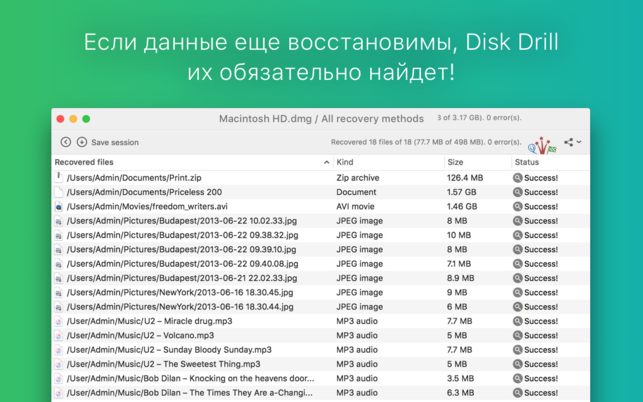Click 3.5 MB size cell
The image size is (643, 402).
tap(461, 379)
